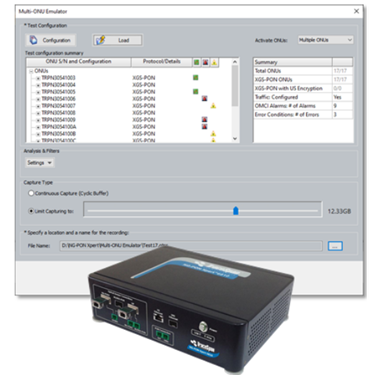Open the Activate ONUs dropdown
375x375 pixels.
(325, 40)
